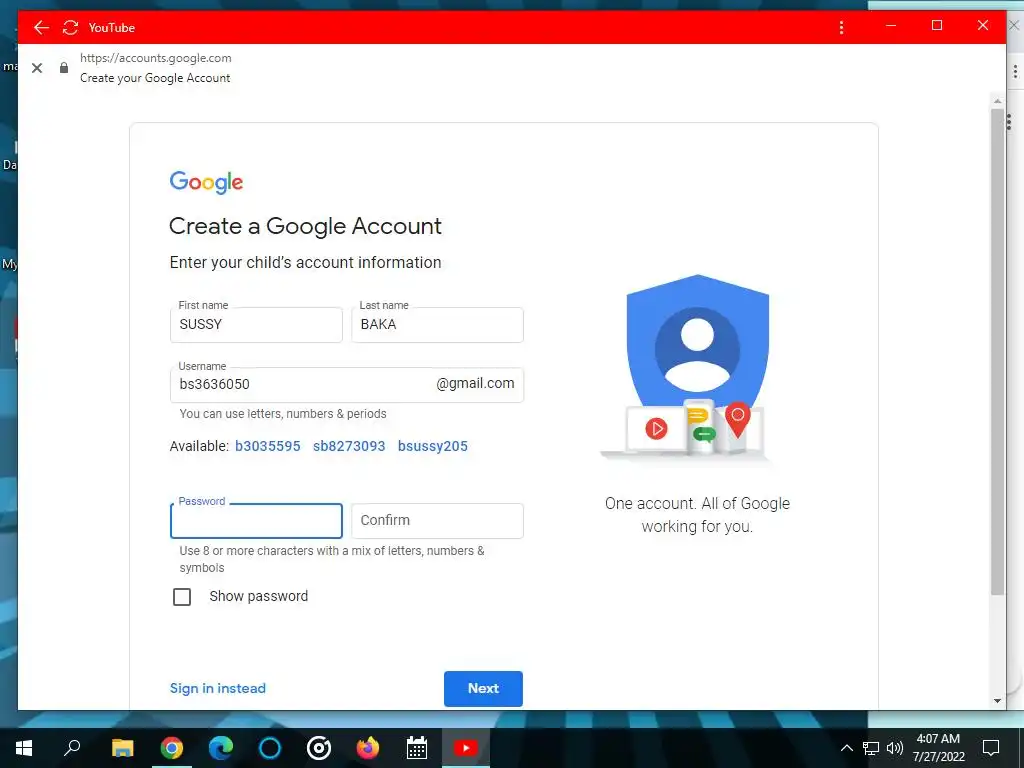Click the YouTube app icon on taskbar
Image resolution: width=1024 pixels, height=768 pixels.
(x=466, y=748)
